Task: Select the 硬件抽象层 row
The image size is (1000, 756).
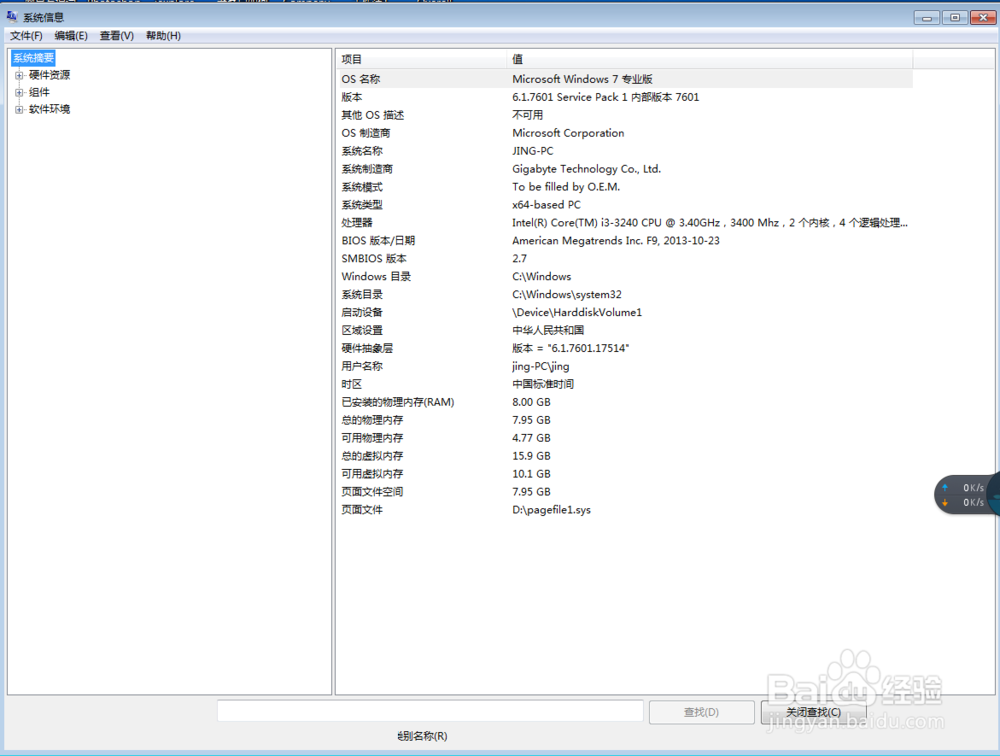Action: click(x=625, y=348)
